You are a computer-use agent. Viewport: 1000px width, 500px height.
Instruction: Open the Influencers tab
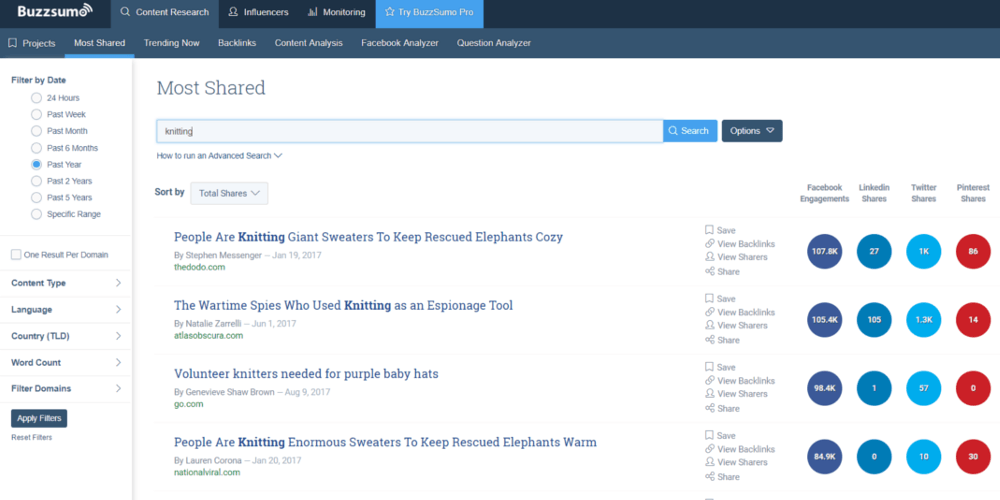258,12
